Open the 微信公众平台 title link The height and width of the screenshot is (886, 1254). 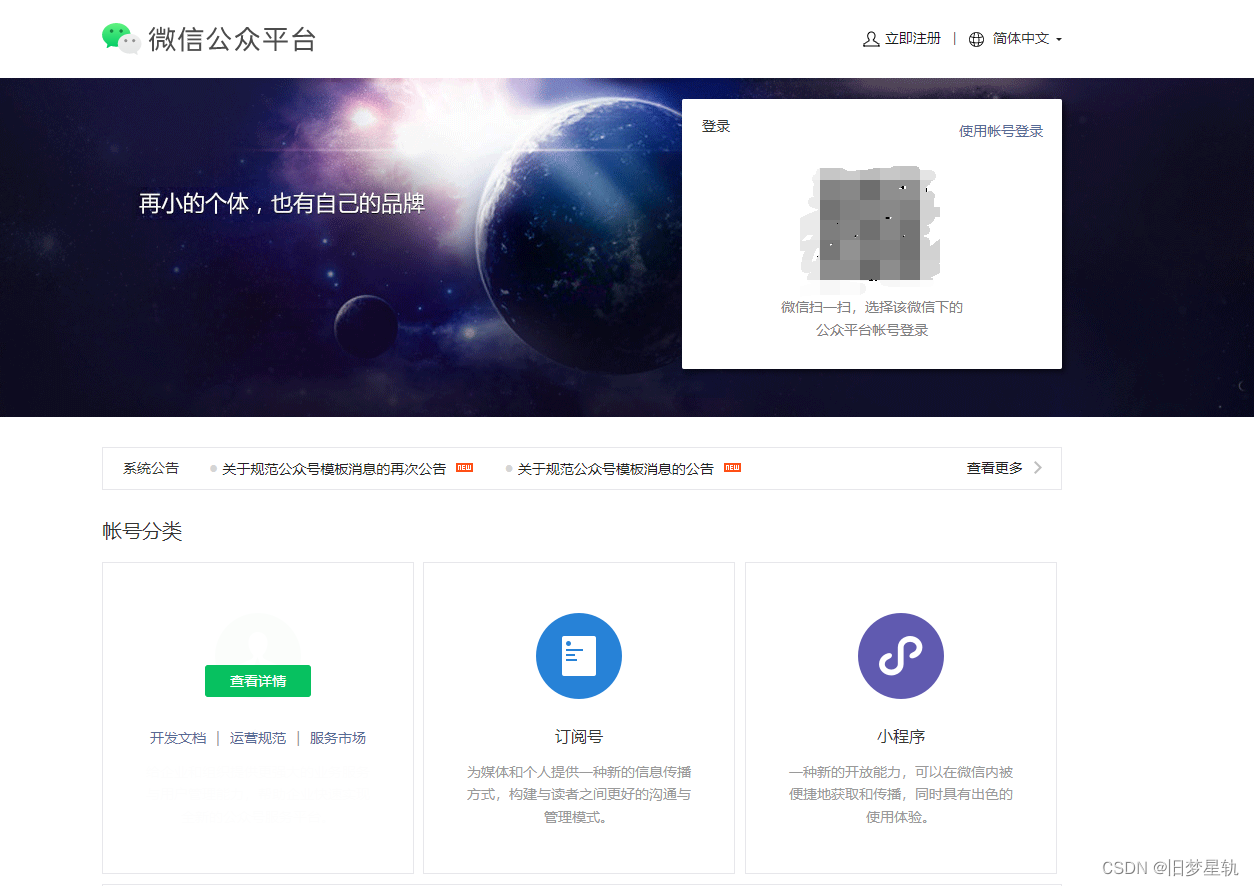coord(232,39)
